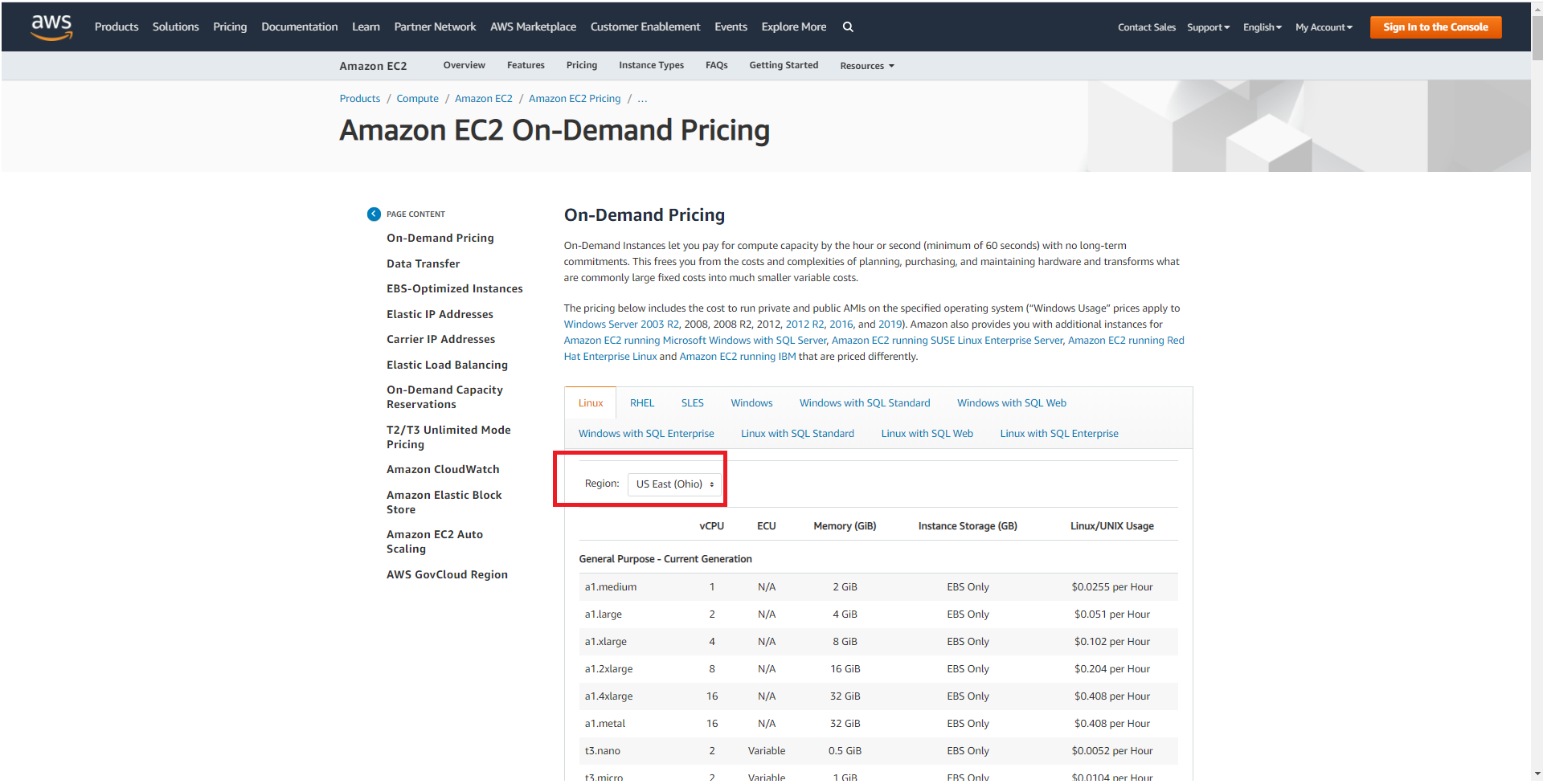Select Linux with SQL Standard tab

[797, 434]
